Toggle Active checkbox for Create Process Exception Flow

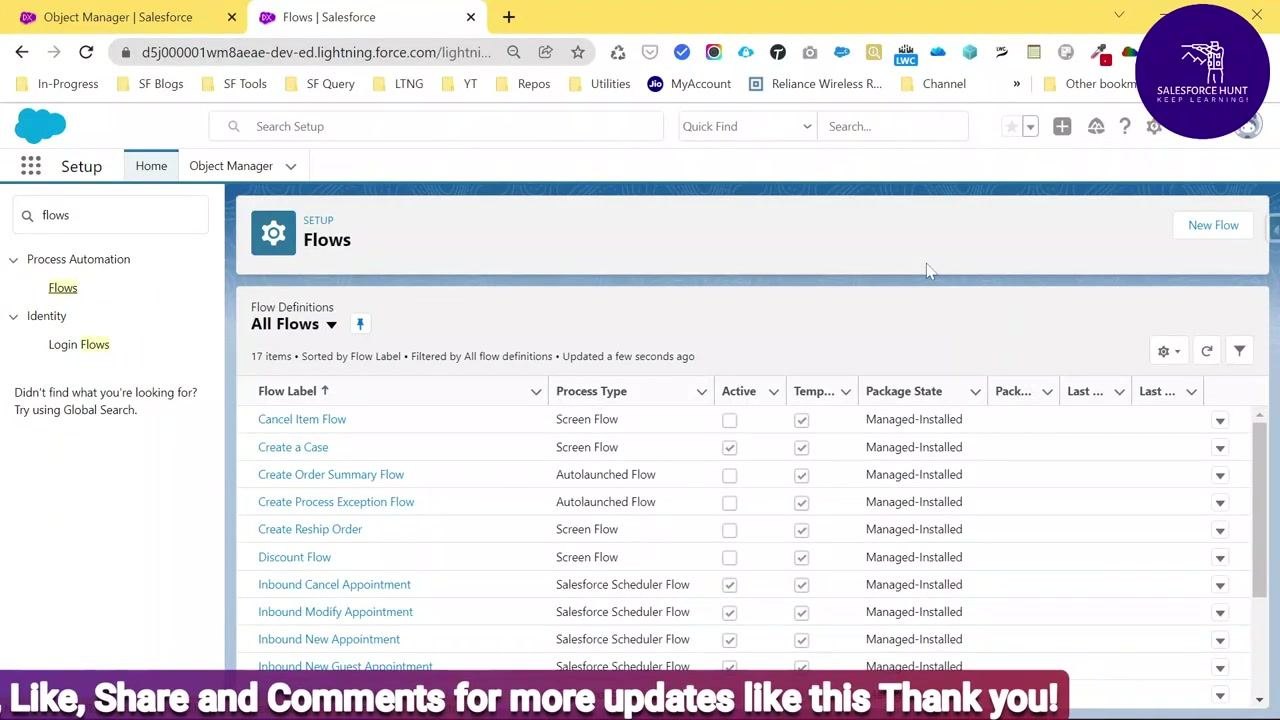pos(730,503)
